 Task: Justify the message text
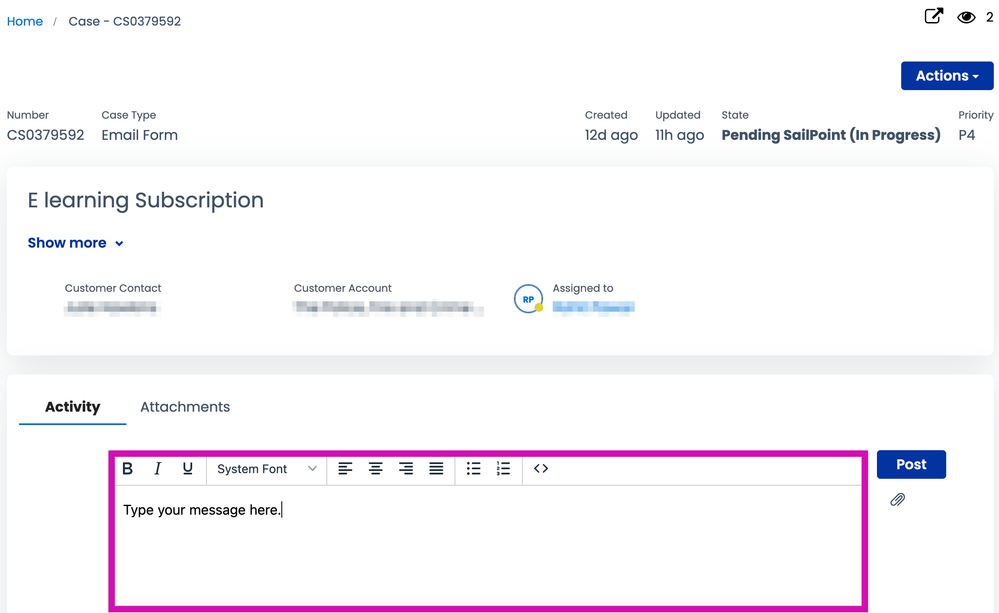click(x=436, y=469)
